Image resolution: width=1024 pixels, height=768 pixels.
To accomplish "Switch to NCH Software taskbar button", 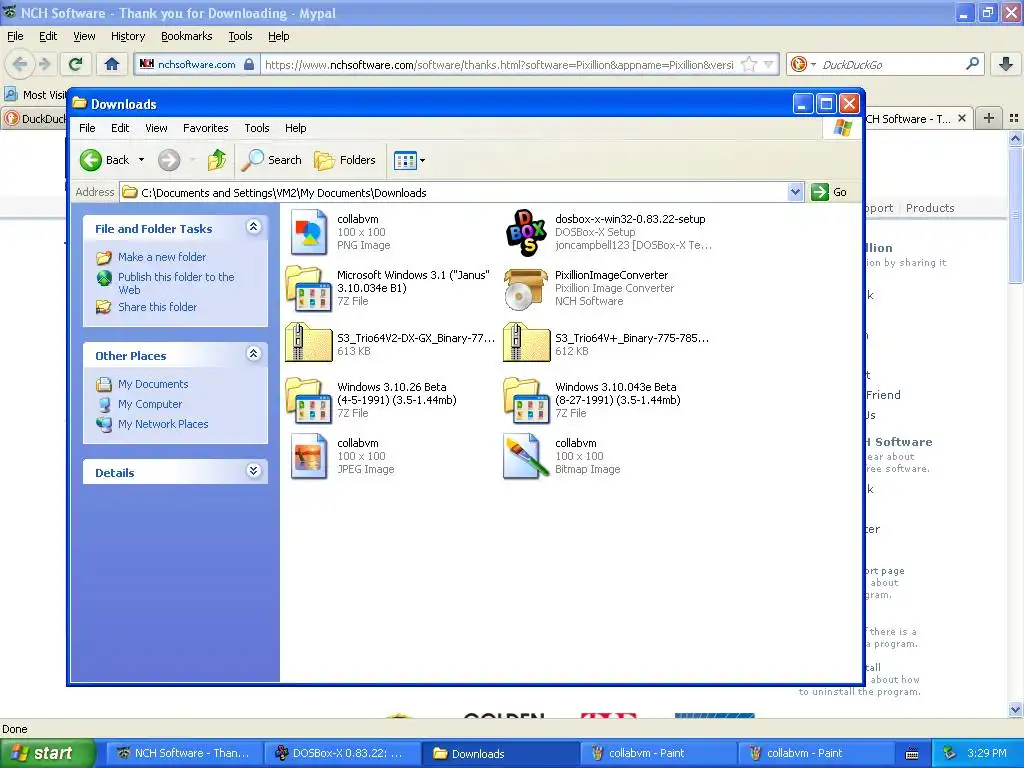I will (x=184, y=753).
